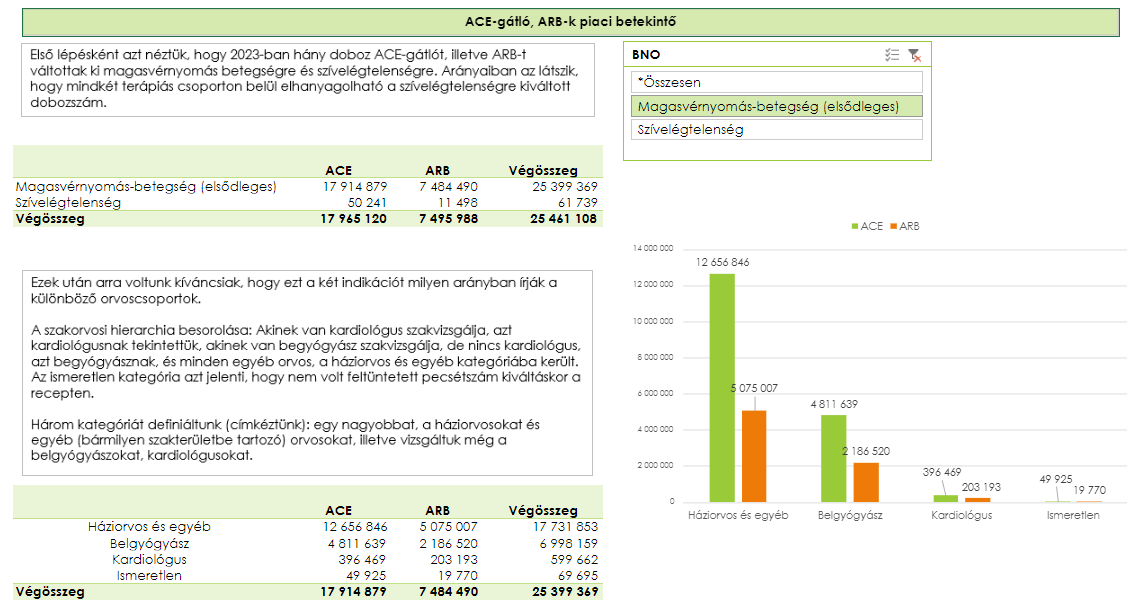Click the text box starting with Ezek után
Screen dimensions: 1127x607
[x=307, y=372]
